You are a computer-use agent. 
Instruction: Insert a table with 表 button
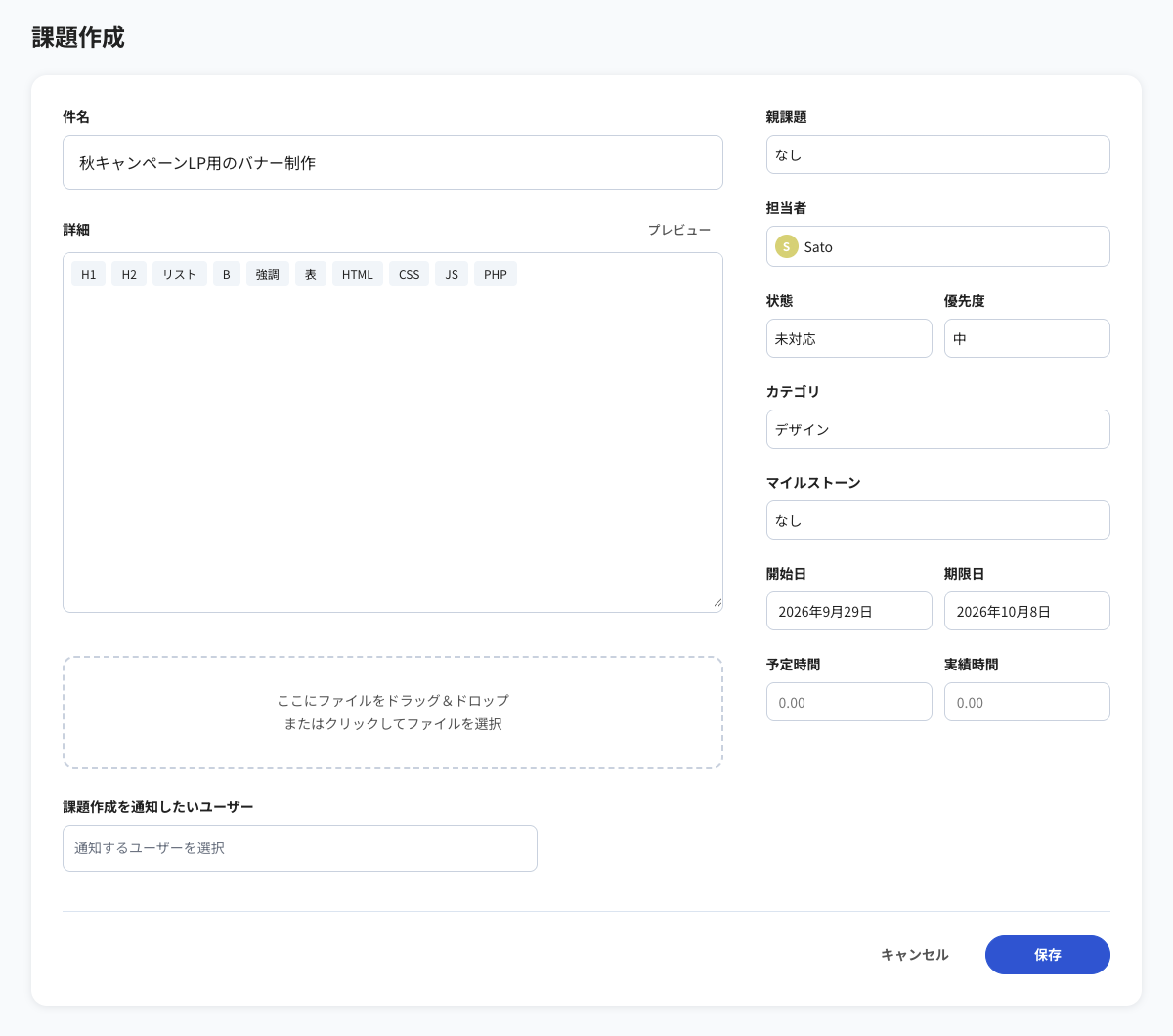311,274
